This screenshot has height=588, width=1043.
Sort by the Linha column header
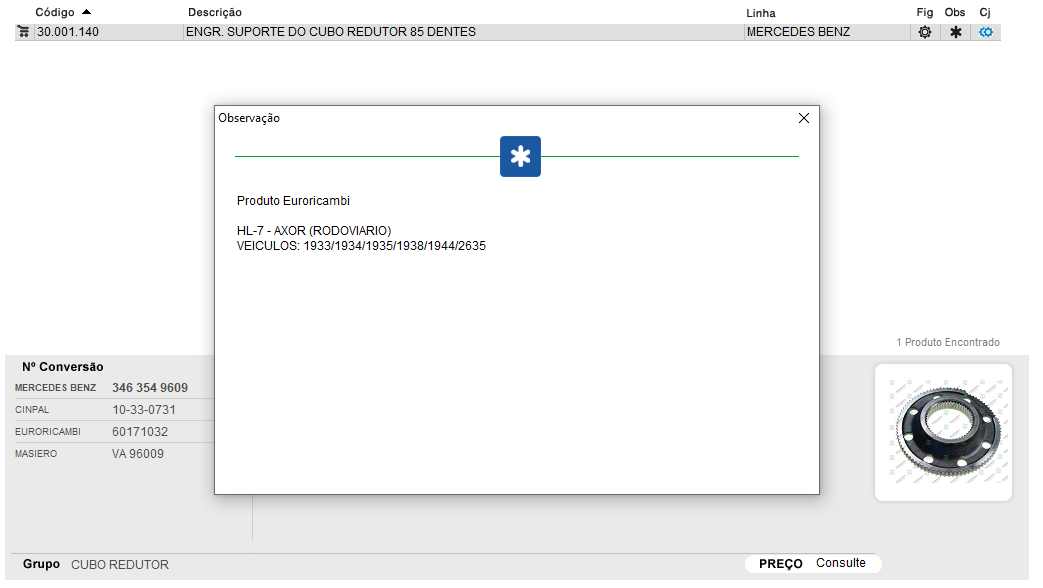coord(761,13)
